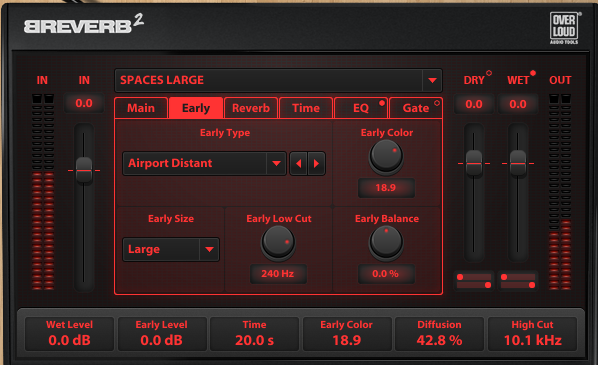The width and height of the screenshot is (598, 365).
Task: Click the BREVERB 2 logo
Action: [84, 24]
